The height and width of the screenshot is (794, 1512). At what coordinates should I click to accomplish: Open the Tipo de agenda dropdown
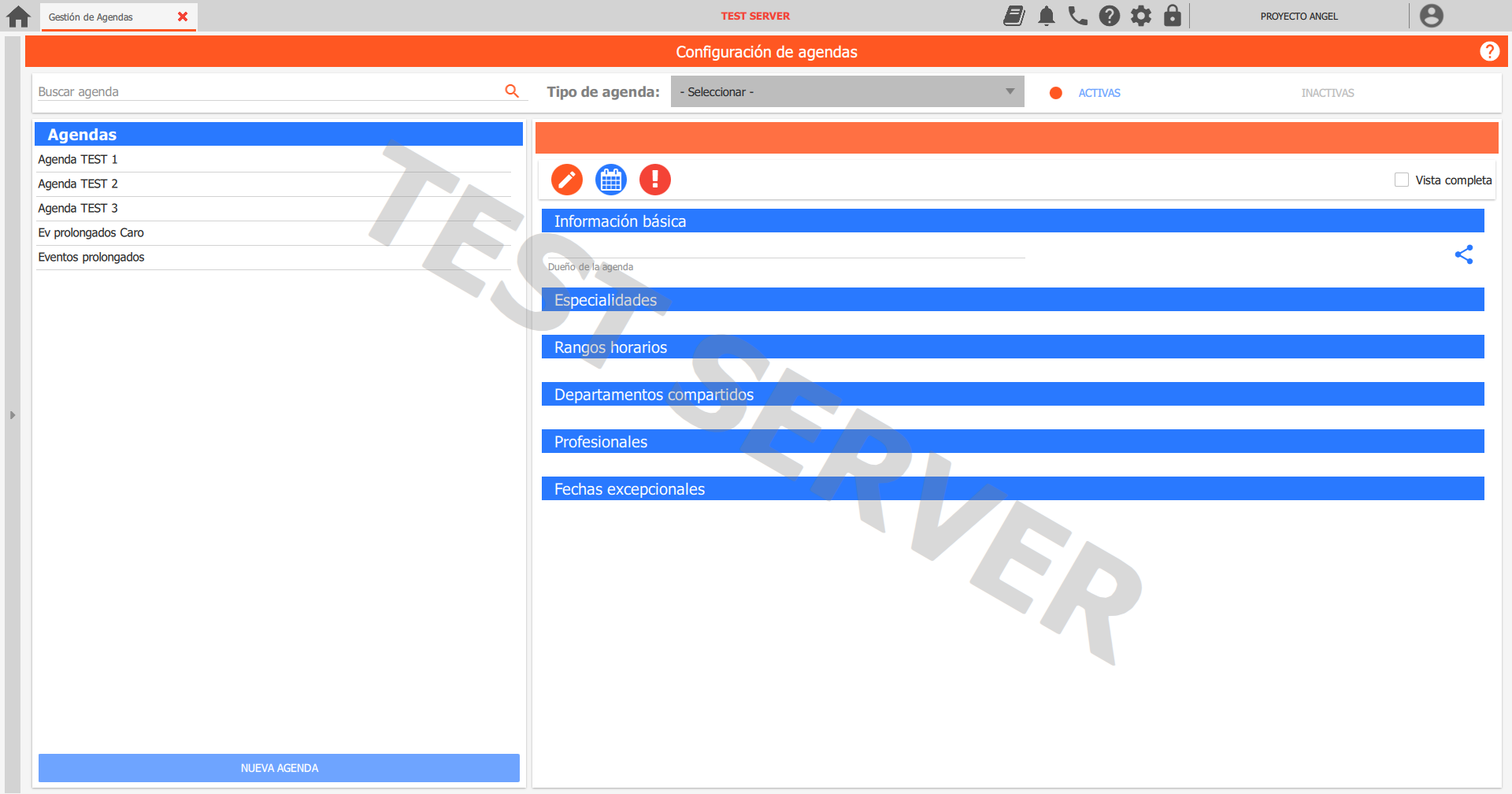[847, 91]
